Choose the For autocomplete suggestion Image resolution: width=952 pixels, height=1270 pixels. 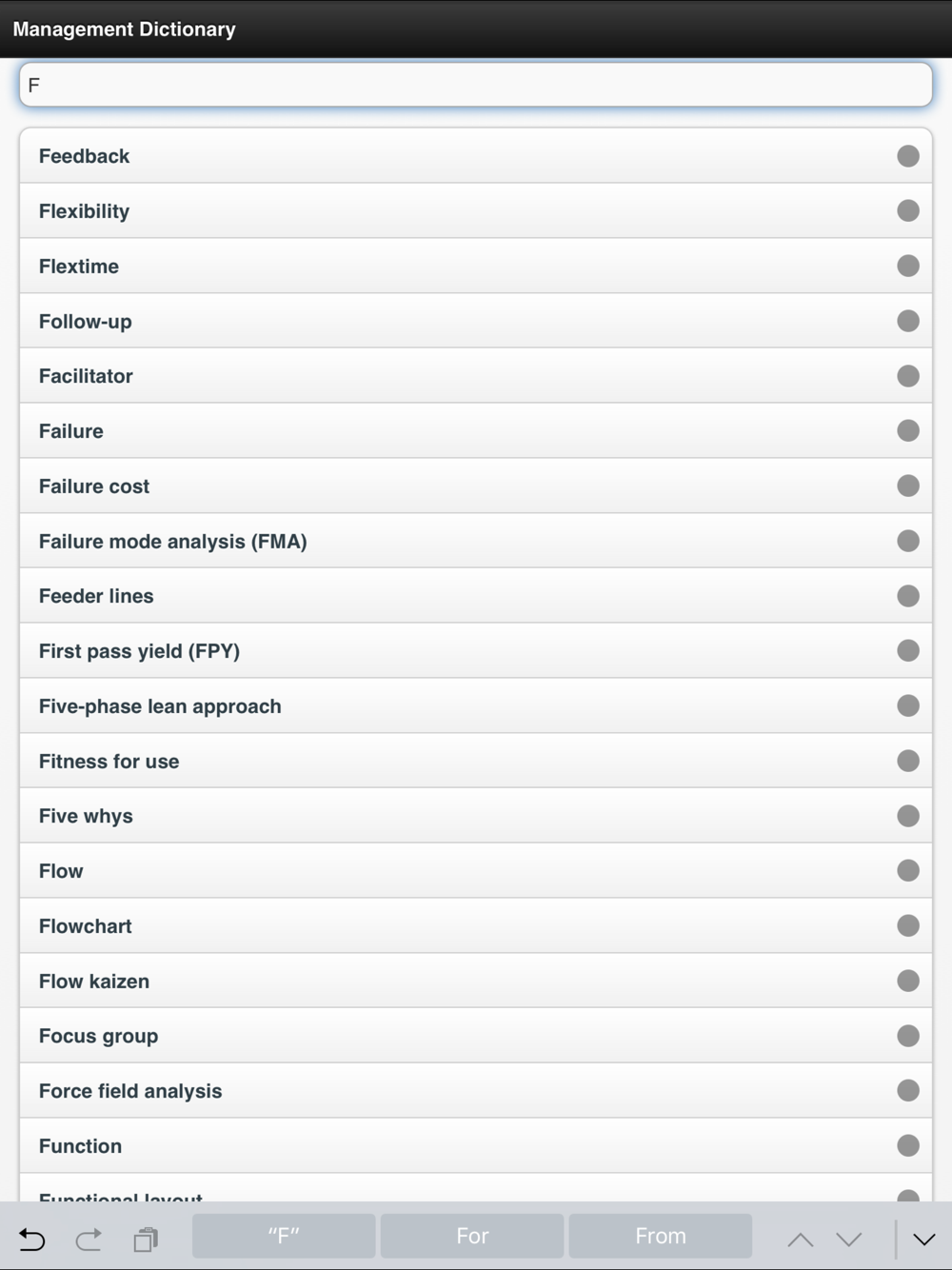(x=472, y=1236)
